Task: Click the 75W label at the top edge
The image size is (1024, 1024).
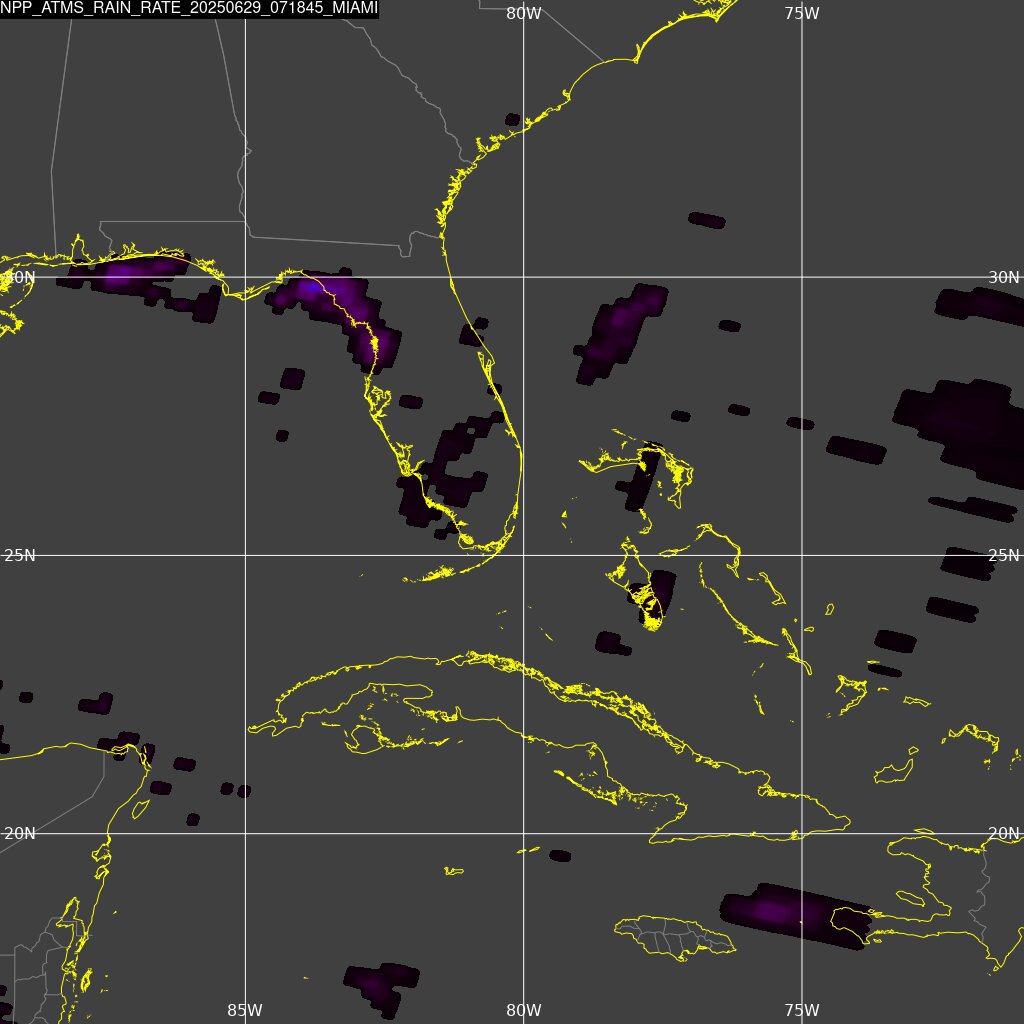Action: 802,14
